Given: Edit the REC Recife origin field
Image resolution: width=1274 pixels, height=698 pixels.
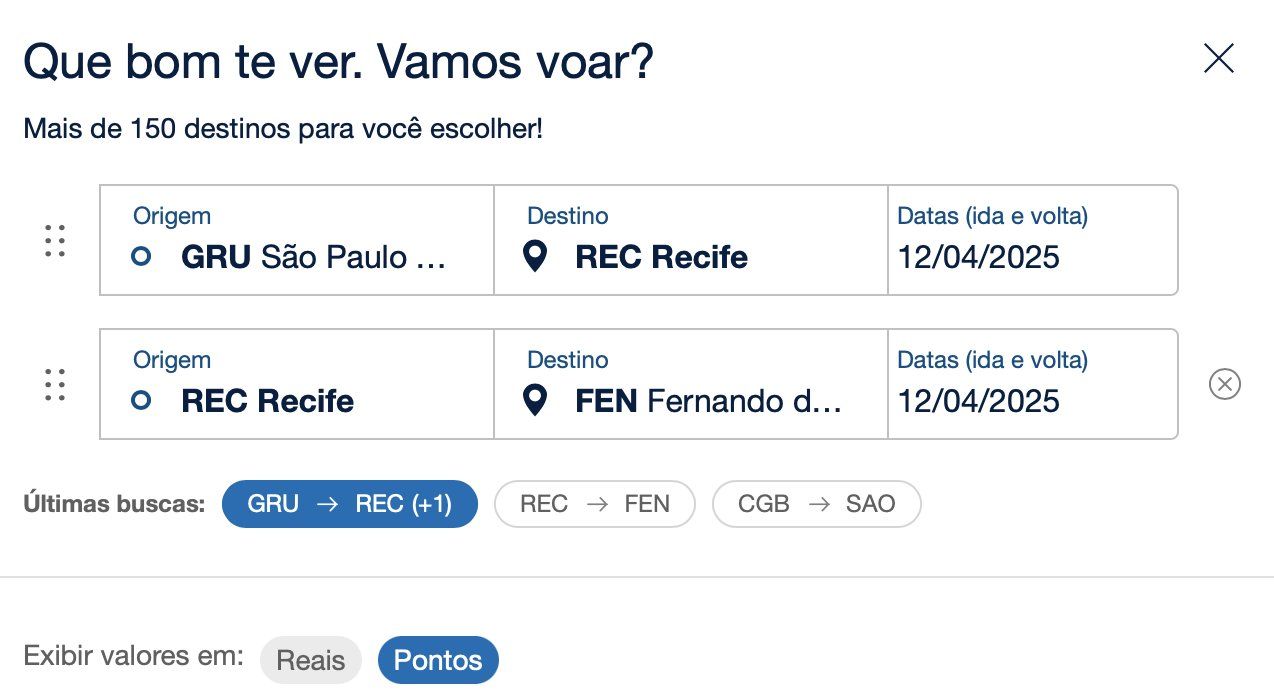Looking at the screenshot, I should click(x=297, y=384).
